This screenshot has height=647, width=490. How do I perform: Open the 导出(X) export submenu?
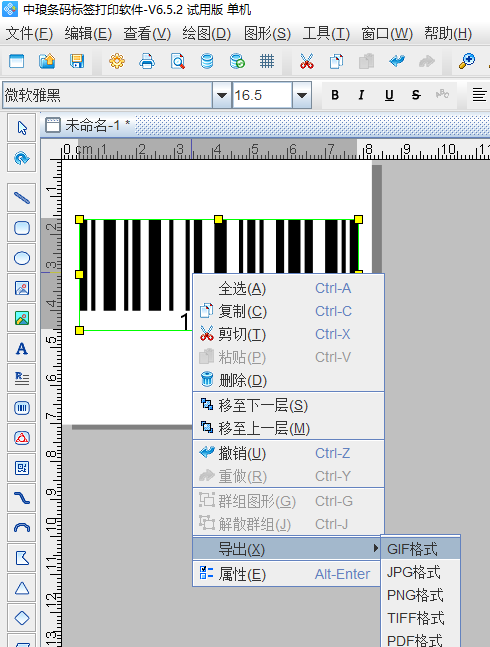(x=286, y=549)
